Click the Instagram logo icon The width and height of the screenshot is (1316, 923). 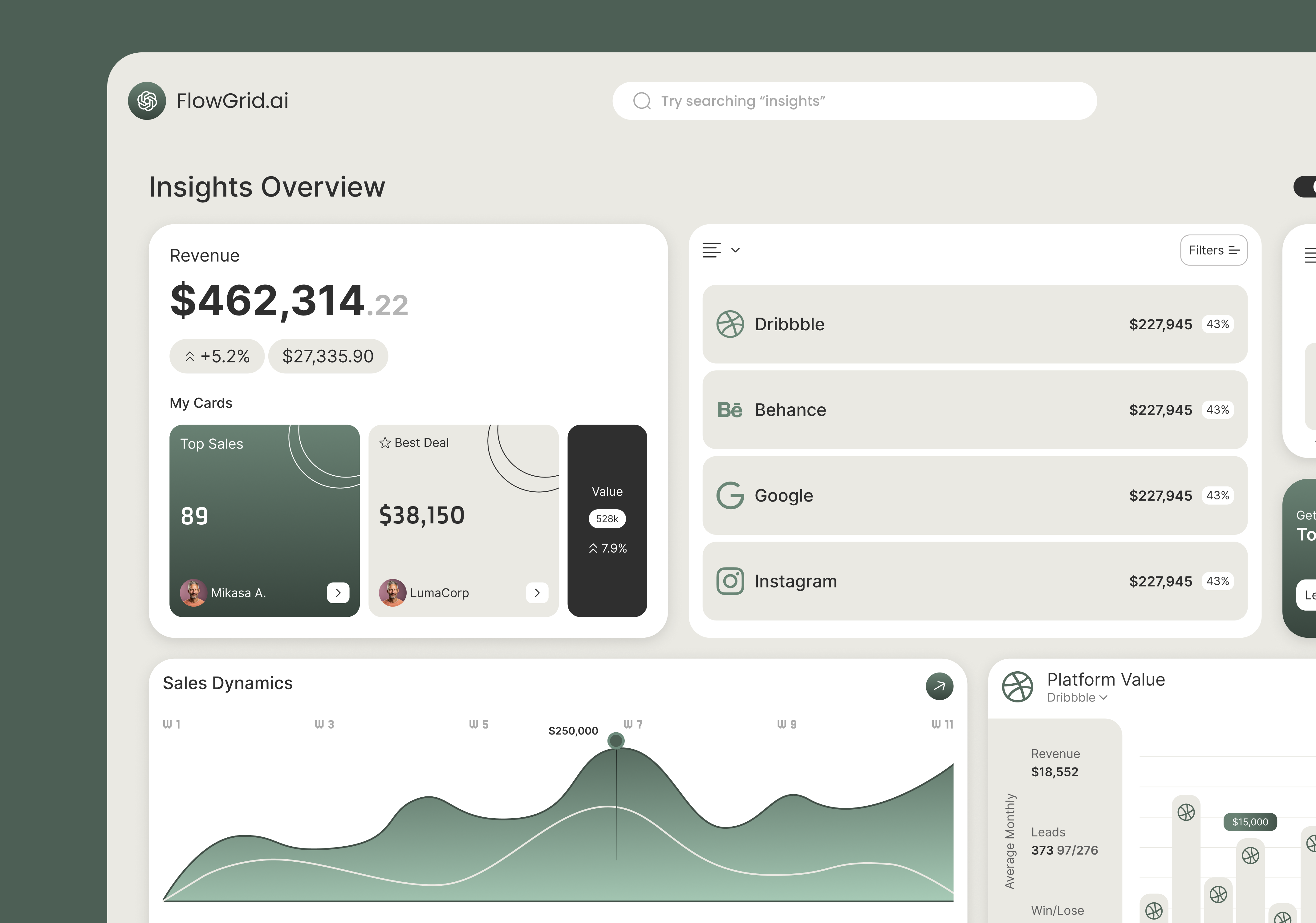(x=730, y=581)
